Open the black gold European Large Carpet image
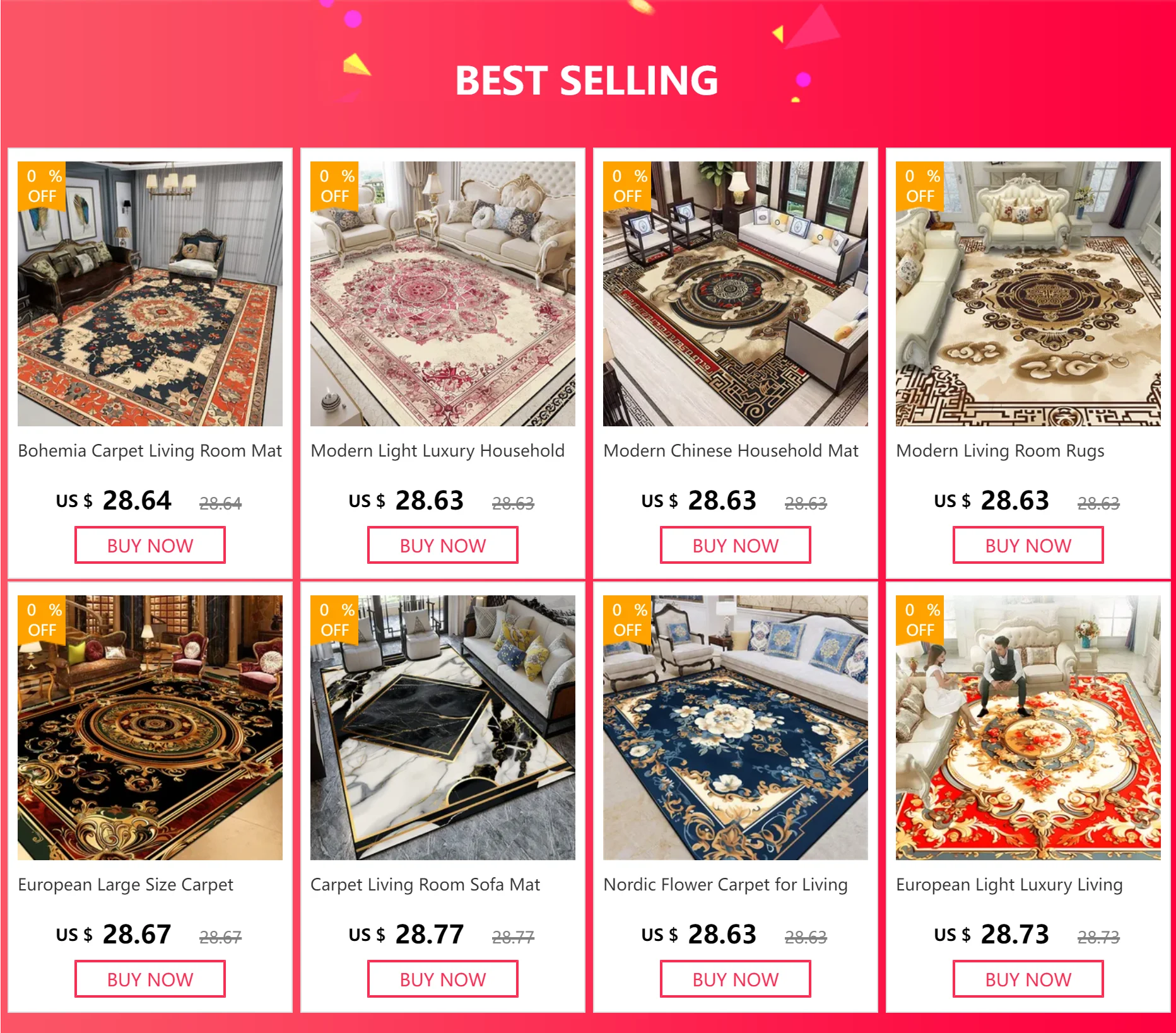Screen dimensions: 1176x1033 coord(150,728)
